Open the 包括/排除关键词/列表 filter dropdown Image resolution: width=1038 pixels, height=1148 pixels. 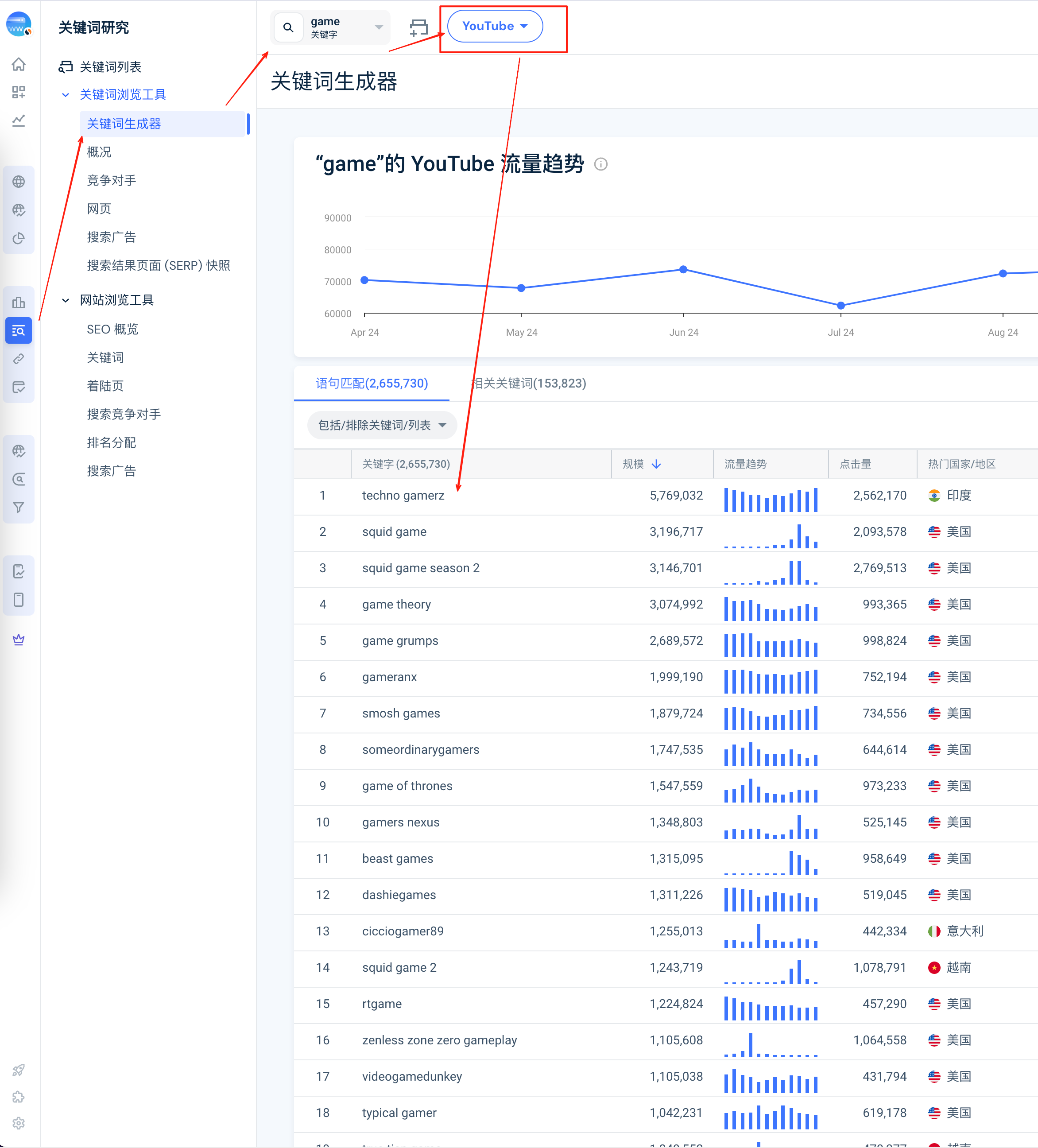(382, 425)
